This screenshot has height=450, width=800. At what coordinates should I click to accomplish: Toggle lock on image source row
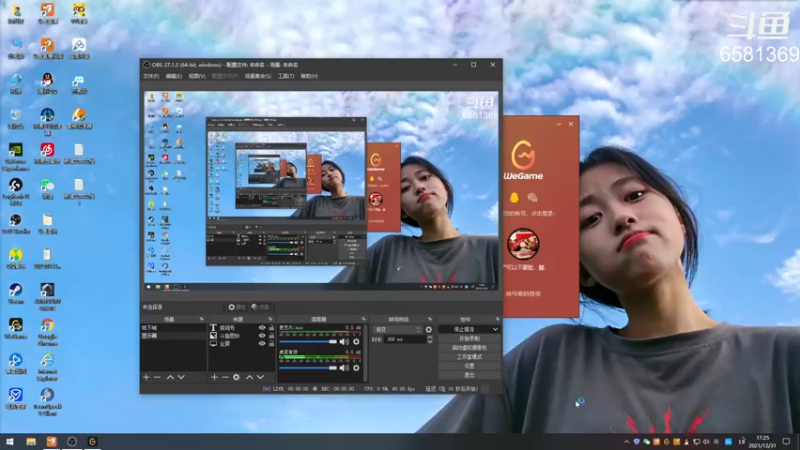pos(271,336)
